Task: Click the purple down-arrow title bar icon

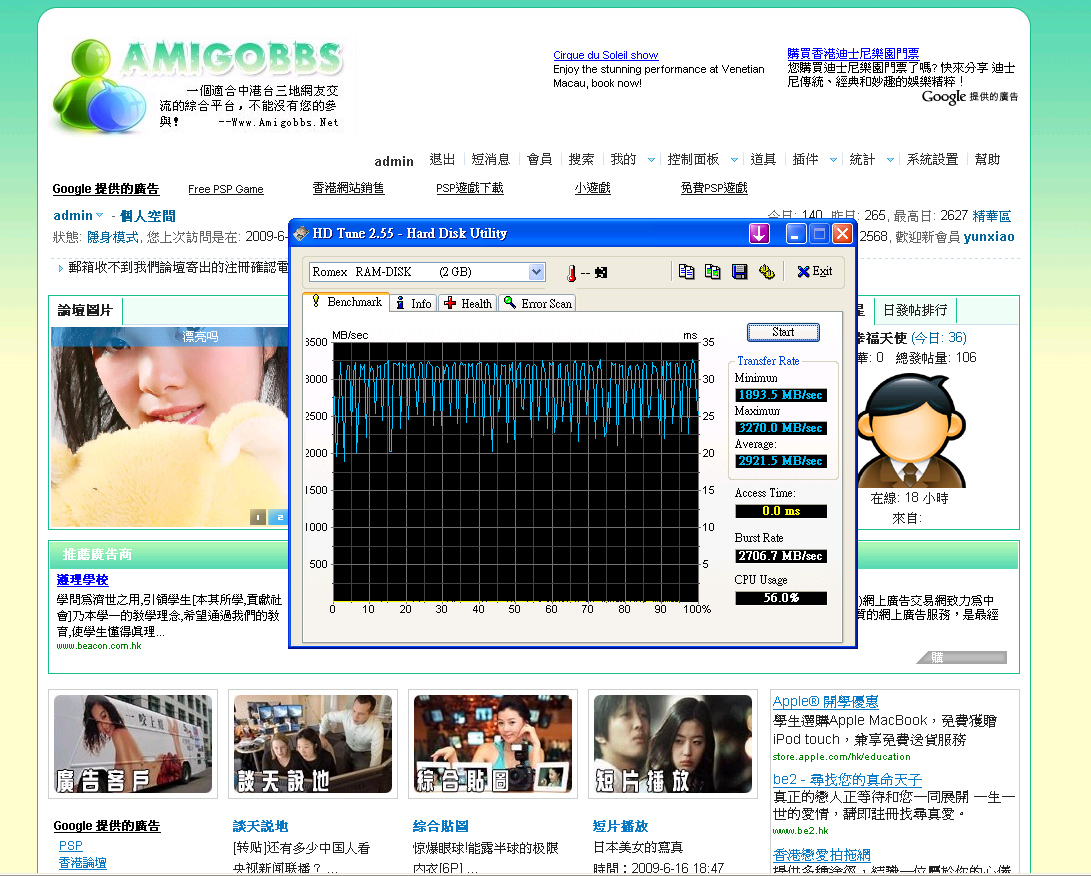Action: 759,234
